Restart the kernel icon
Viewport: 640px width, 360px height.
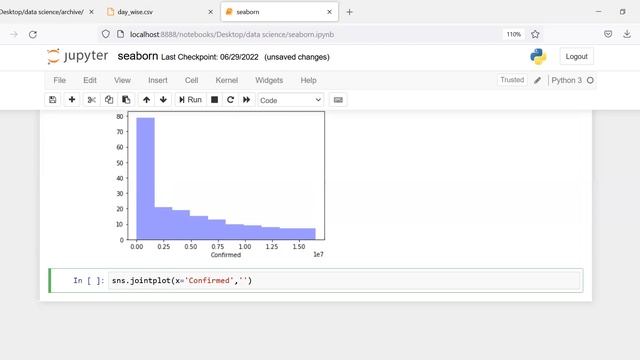tap(230, 100)
